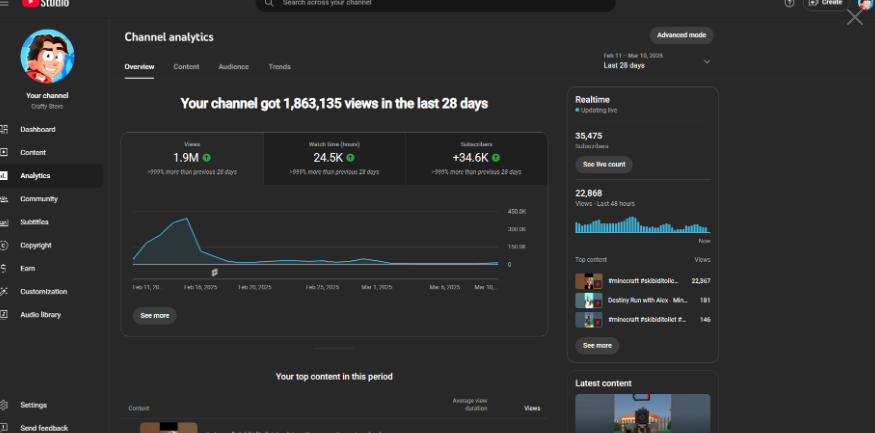The image size is (875, 433).
Task: Open Copyright in the sidebar
Action: coord(36,245)
